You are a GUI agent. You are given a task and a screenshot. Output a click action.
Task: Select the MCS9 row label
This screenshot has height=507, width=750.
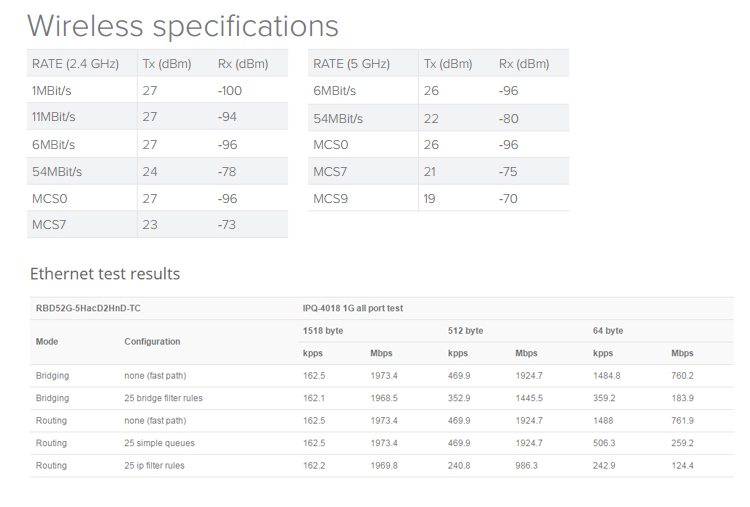pos(330,198)
